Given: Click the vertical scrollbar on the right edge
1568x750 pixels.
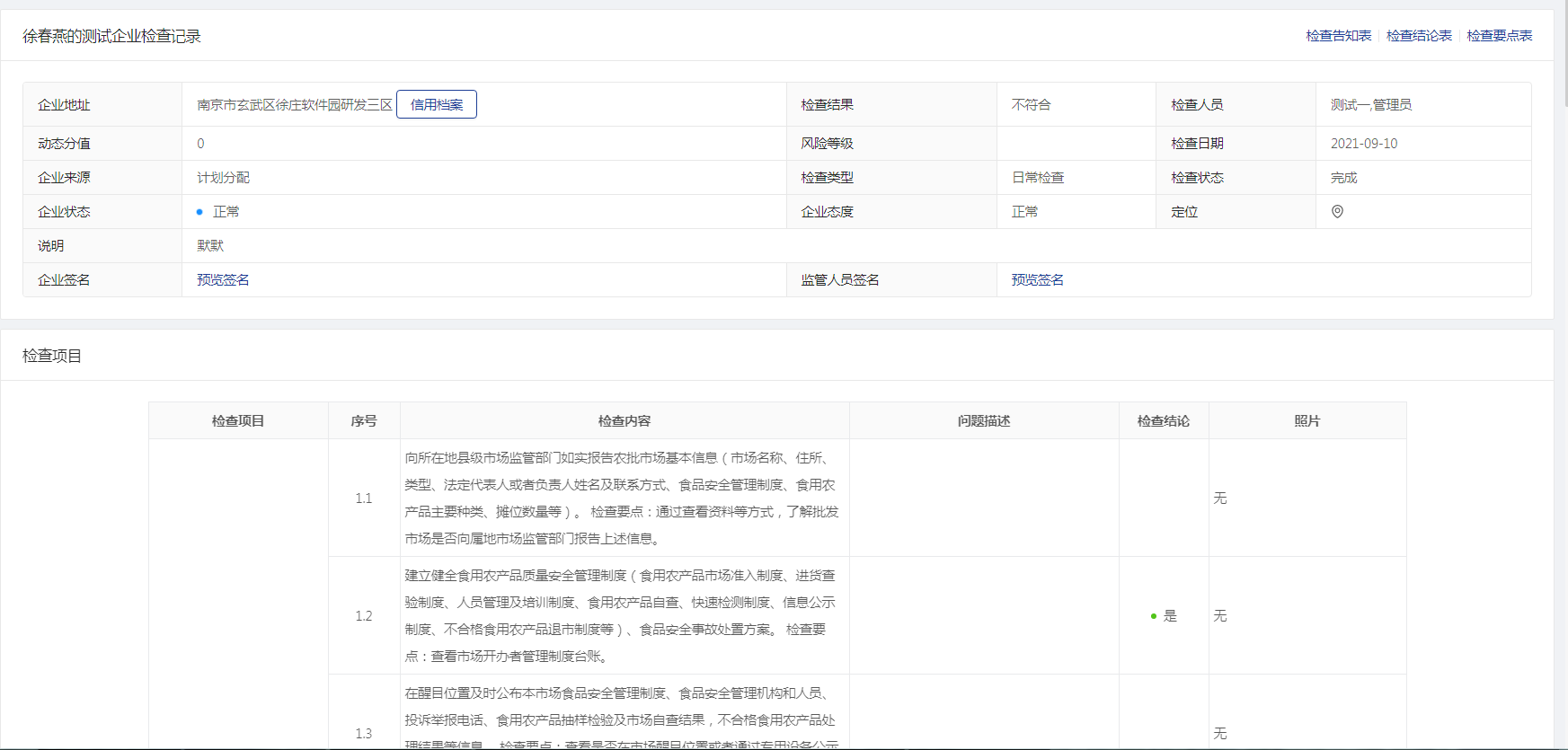Looking at the screenshot, I should [1564, 54].
